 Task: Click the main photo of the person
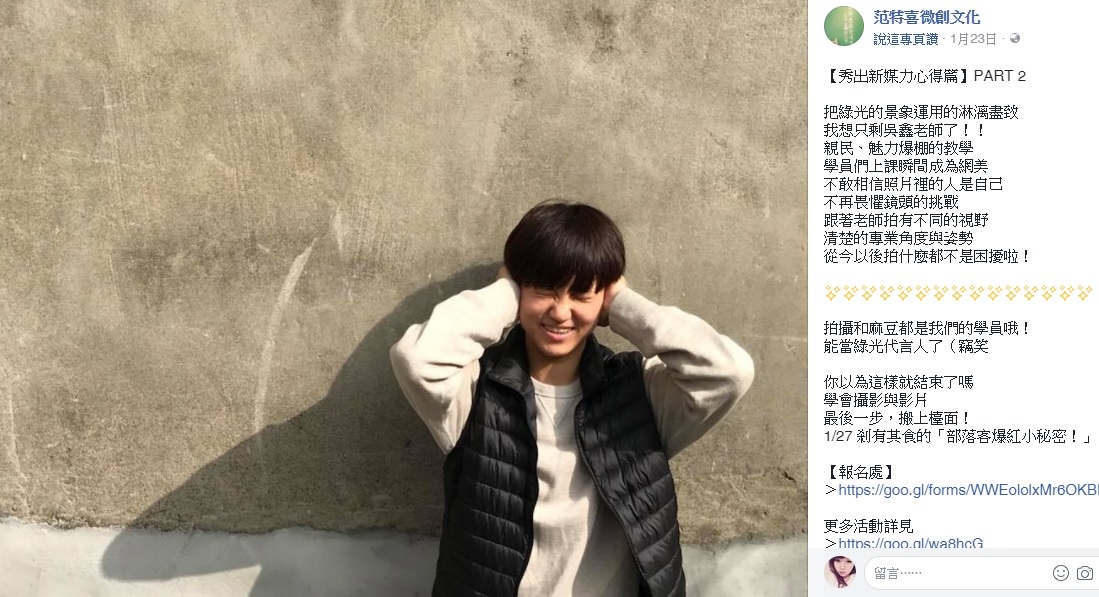[x=404, y=298]
